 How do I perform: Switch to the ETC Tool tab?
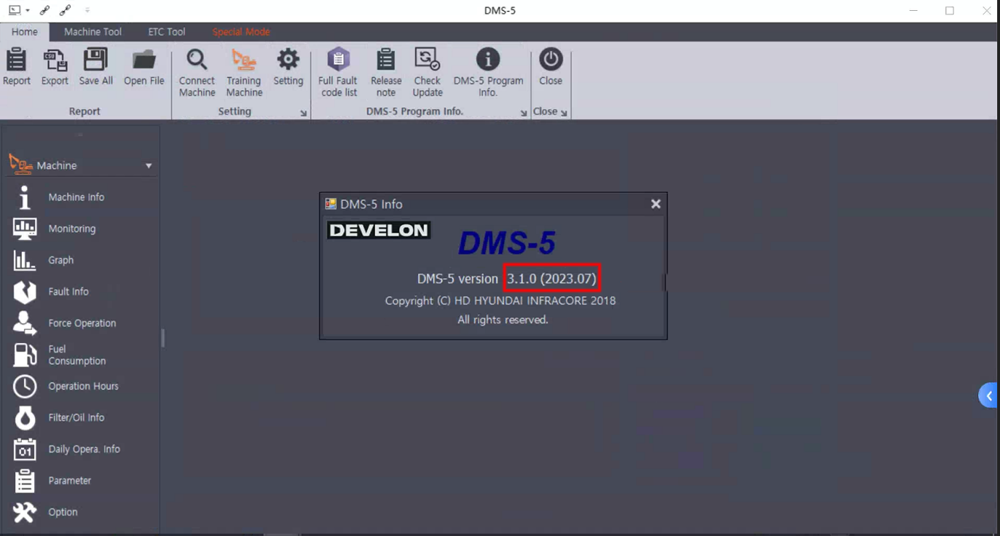click(x=166, y=32)
